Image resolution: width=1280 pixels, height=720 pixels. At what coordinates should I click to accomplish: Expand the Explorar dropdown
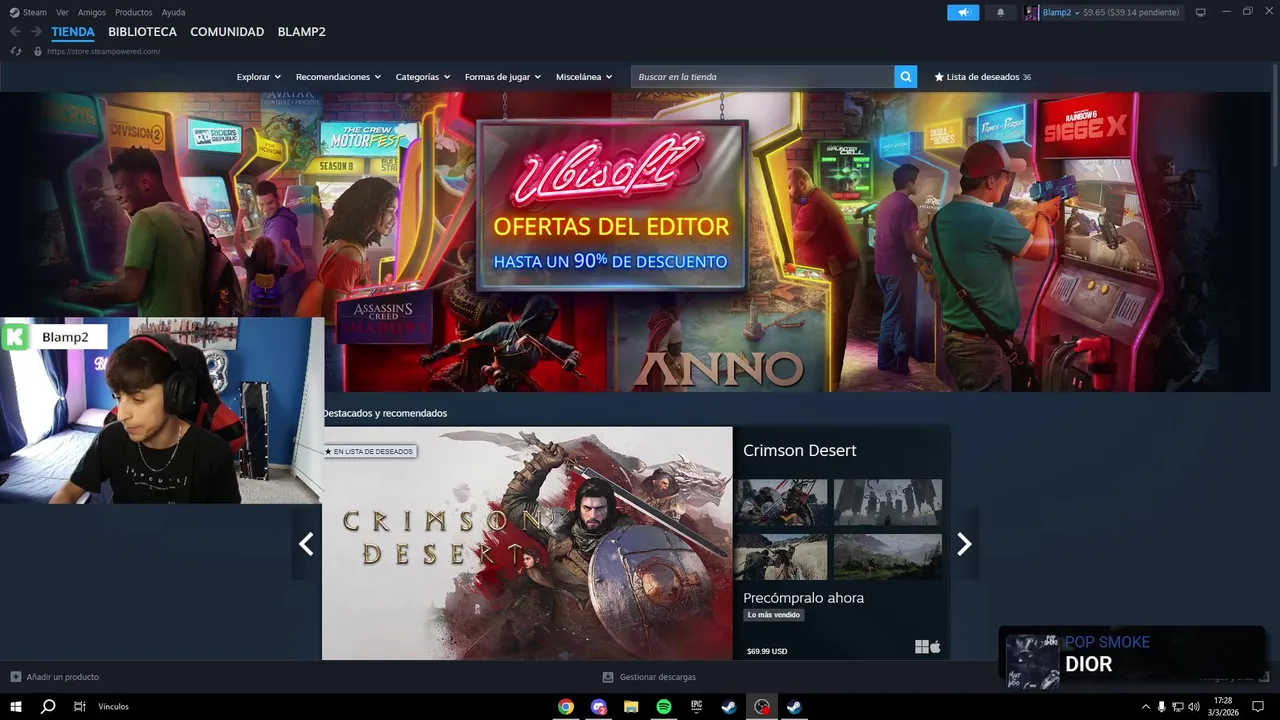pyautogui.click(x=259, y=77)
